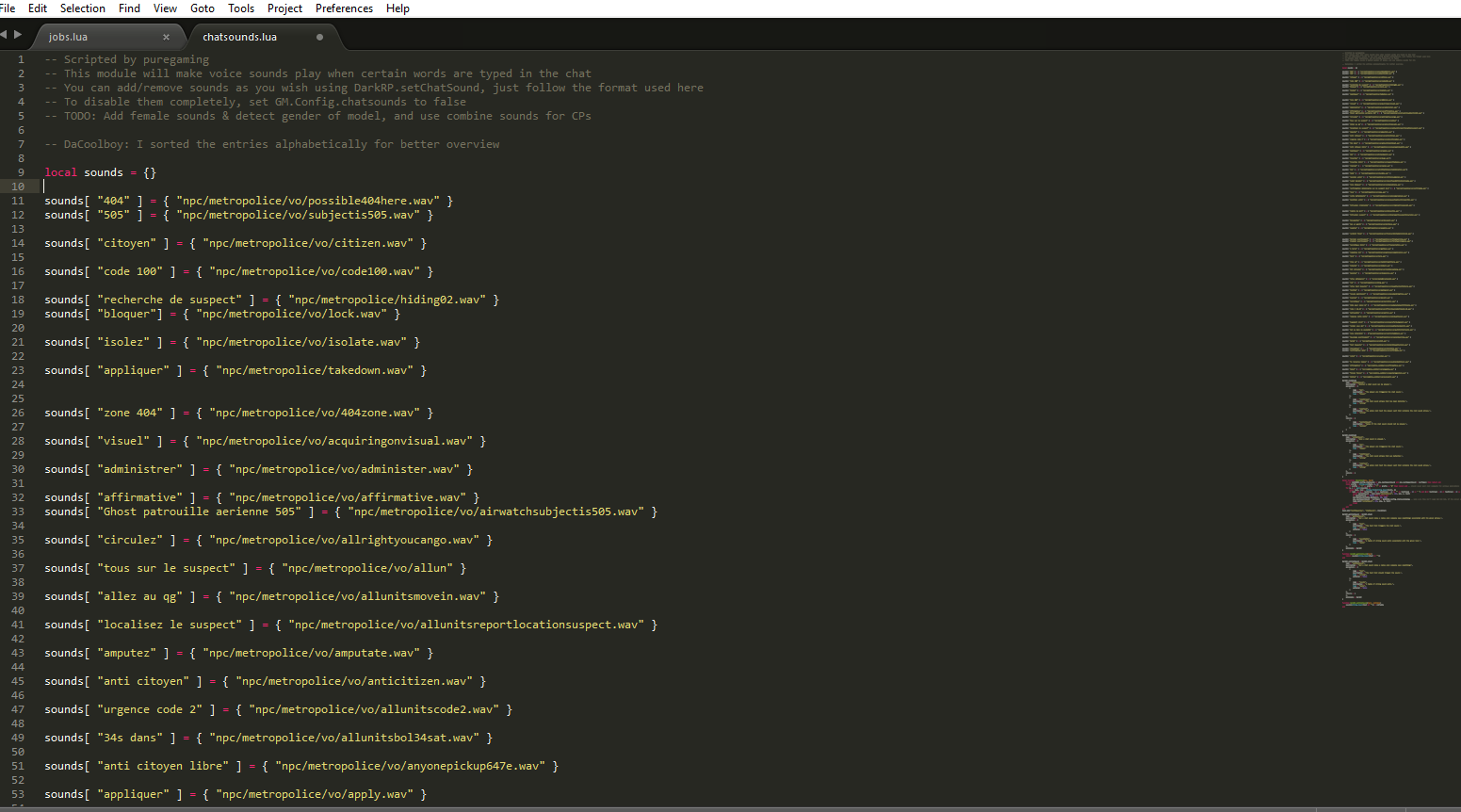
Task: Click the "isolez" key
Action: pos(123,342)
